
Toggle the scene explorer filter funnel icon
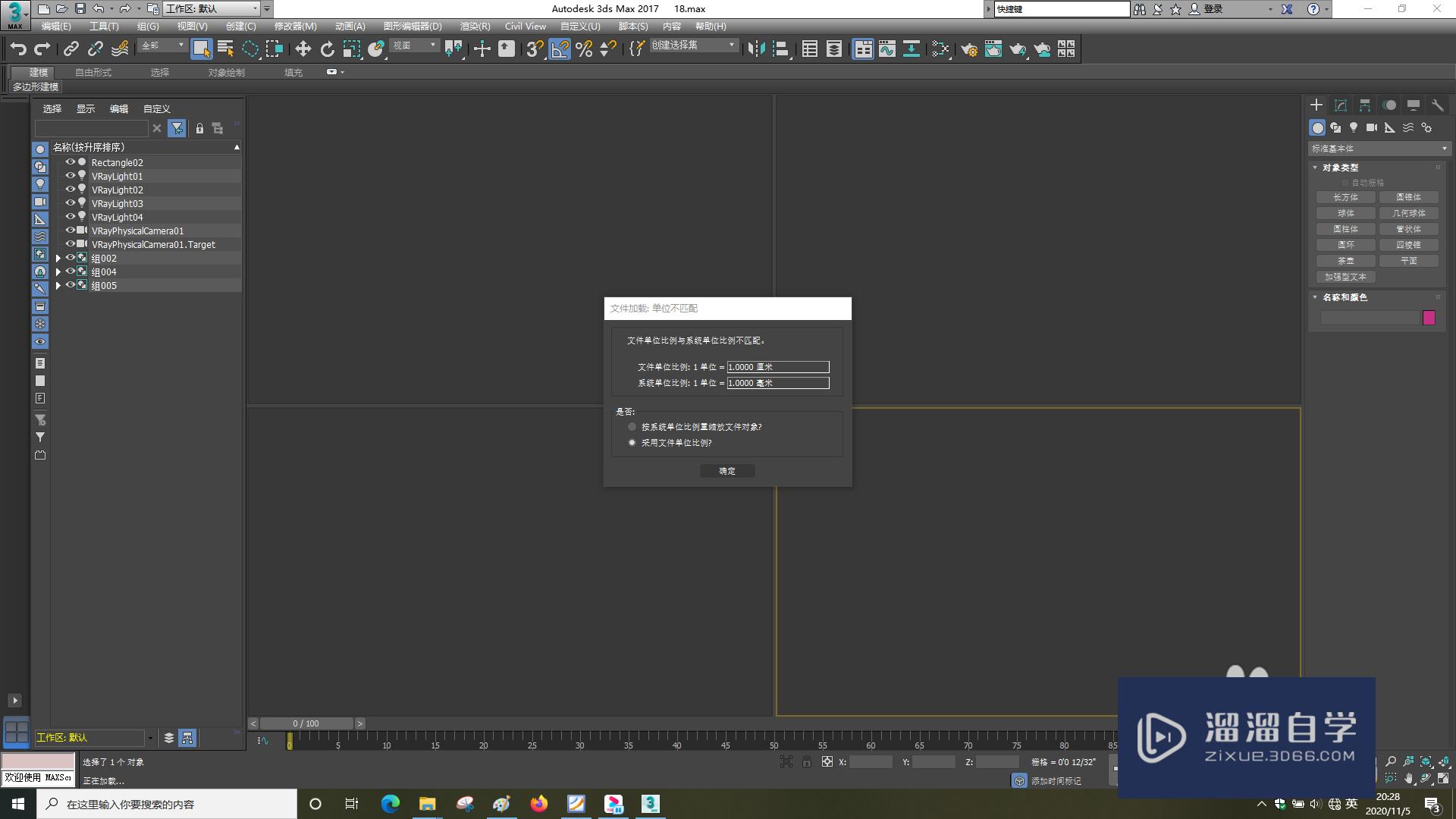tap(177, 128)
